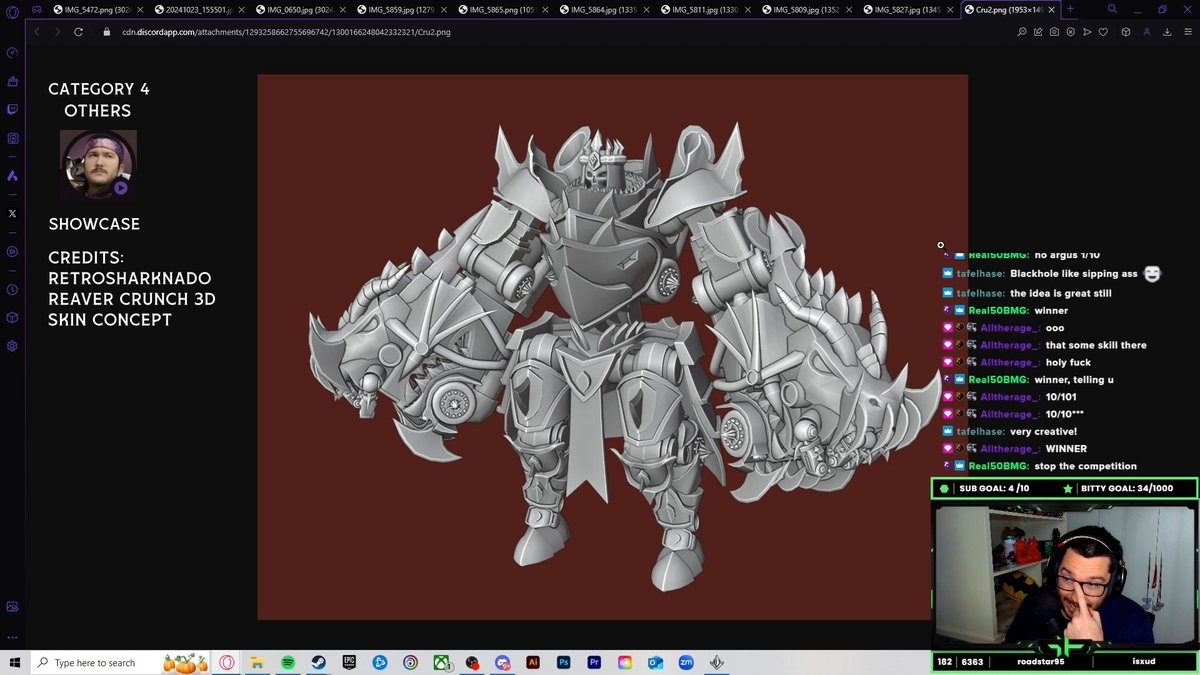The height and width of the screenshot is (675, 1200).
Task: Open Outlook from the taskbar
Action: click(655, 662)
